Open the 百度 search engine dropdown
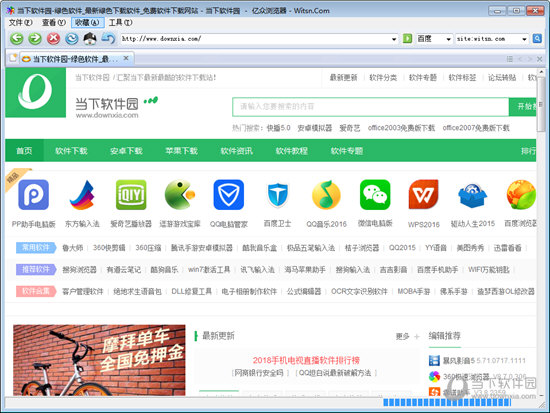This screenshot has height=413, width=550. pos(448,39)
